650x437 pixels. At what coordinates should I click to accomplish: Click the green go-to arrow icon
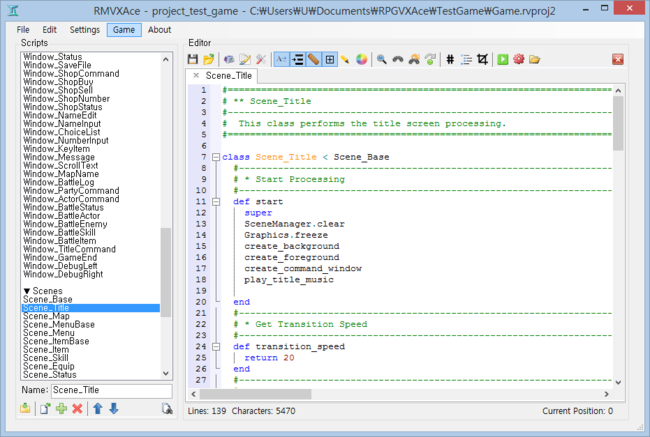click(430, 59)
